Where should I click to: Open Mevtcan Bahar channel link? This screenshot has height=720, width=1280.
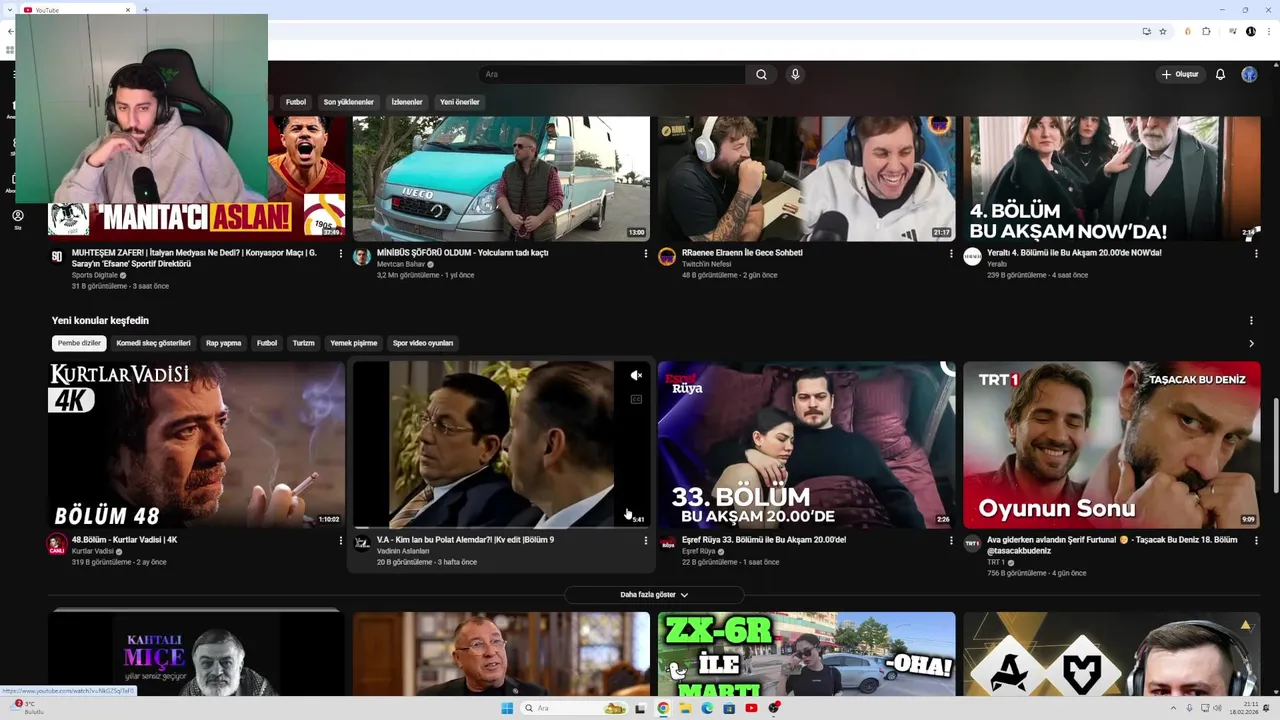[401, 264]
